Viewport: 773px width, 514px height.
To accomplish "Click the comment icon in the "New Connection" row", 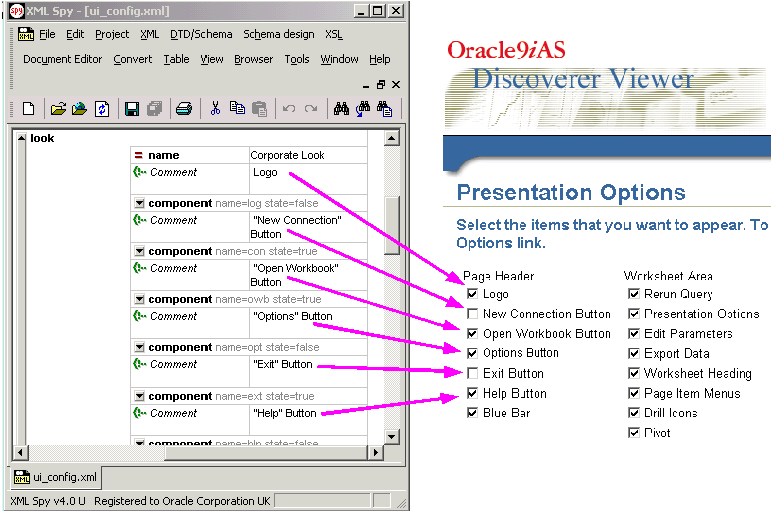I will 140,220.
